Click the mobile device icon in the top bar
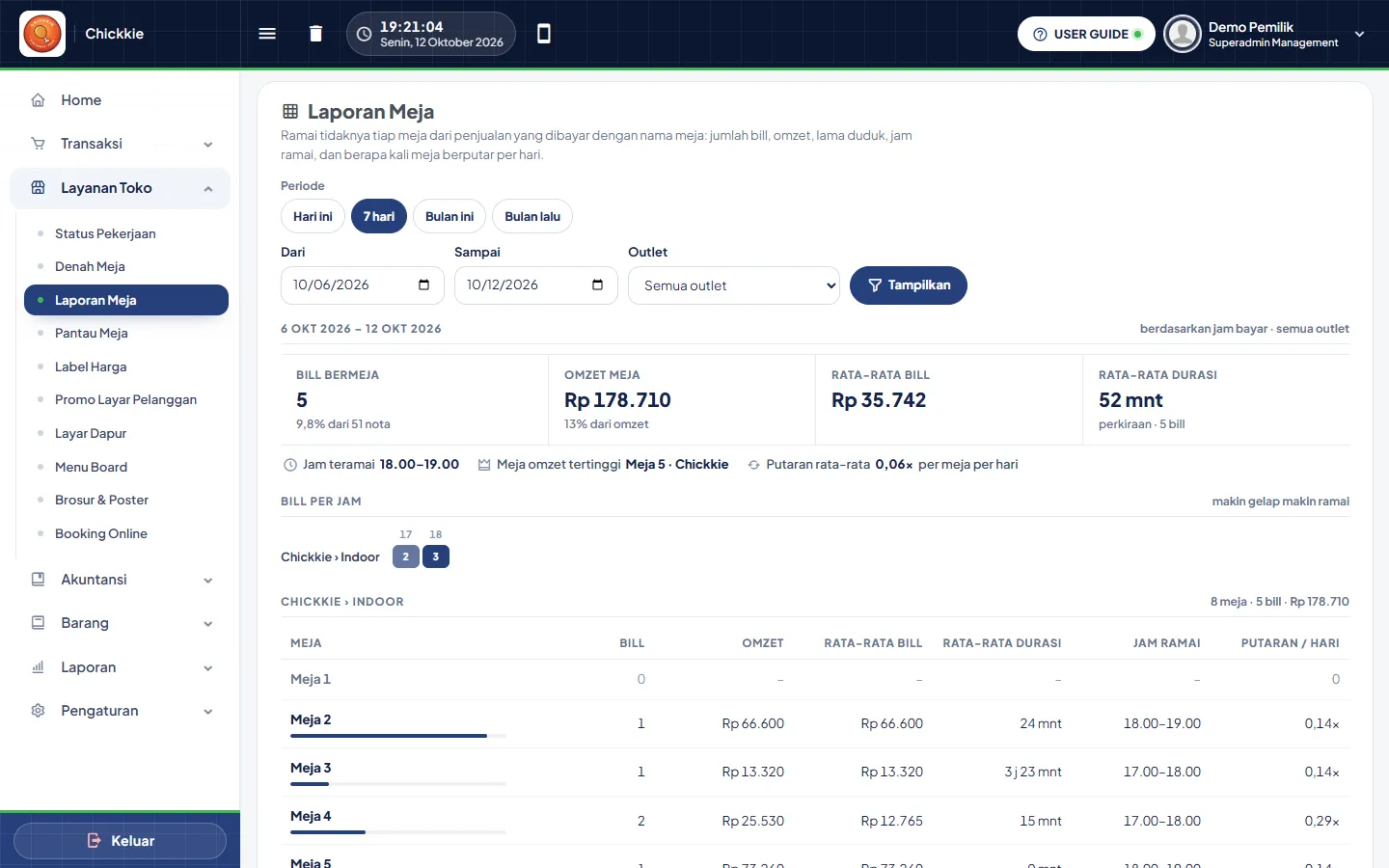Viewport: 1389px width, 868px height. [x=544, y=34]
